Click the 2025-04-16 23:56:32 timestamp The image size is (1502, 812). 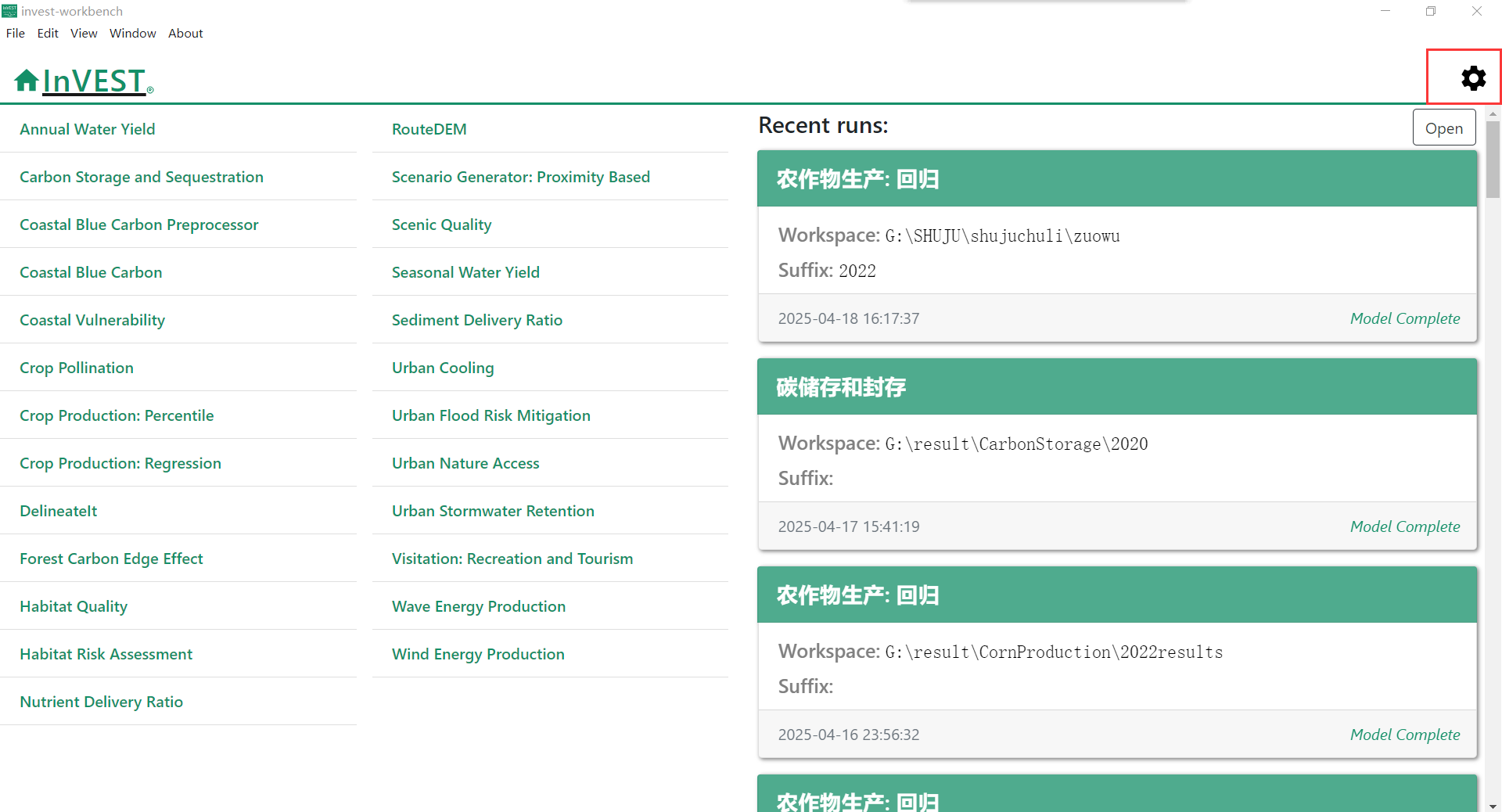849,735
